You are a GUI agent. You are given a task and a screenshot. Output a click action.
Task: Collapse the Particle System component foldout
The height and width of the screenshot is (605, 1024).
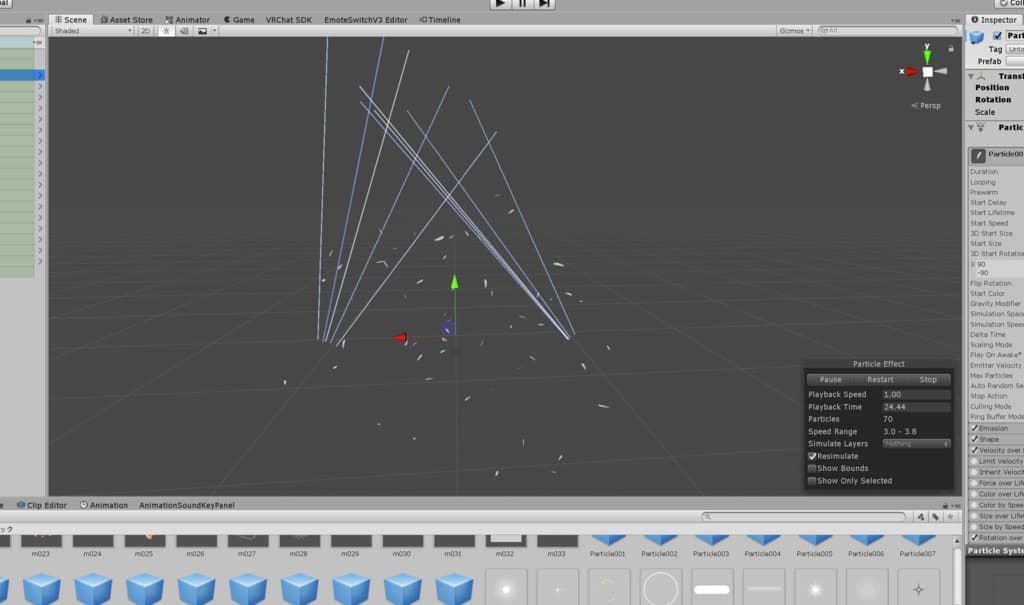point(971,127)
